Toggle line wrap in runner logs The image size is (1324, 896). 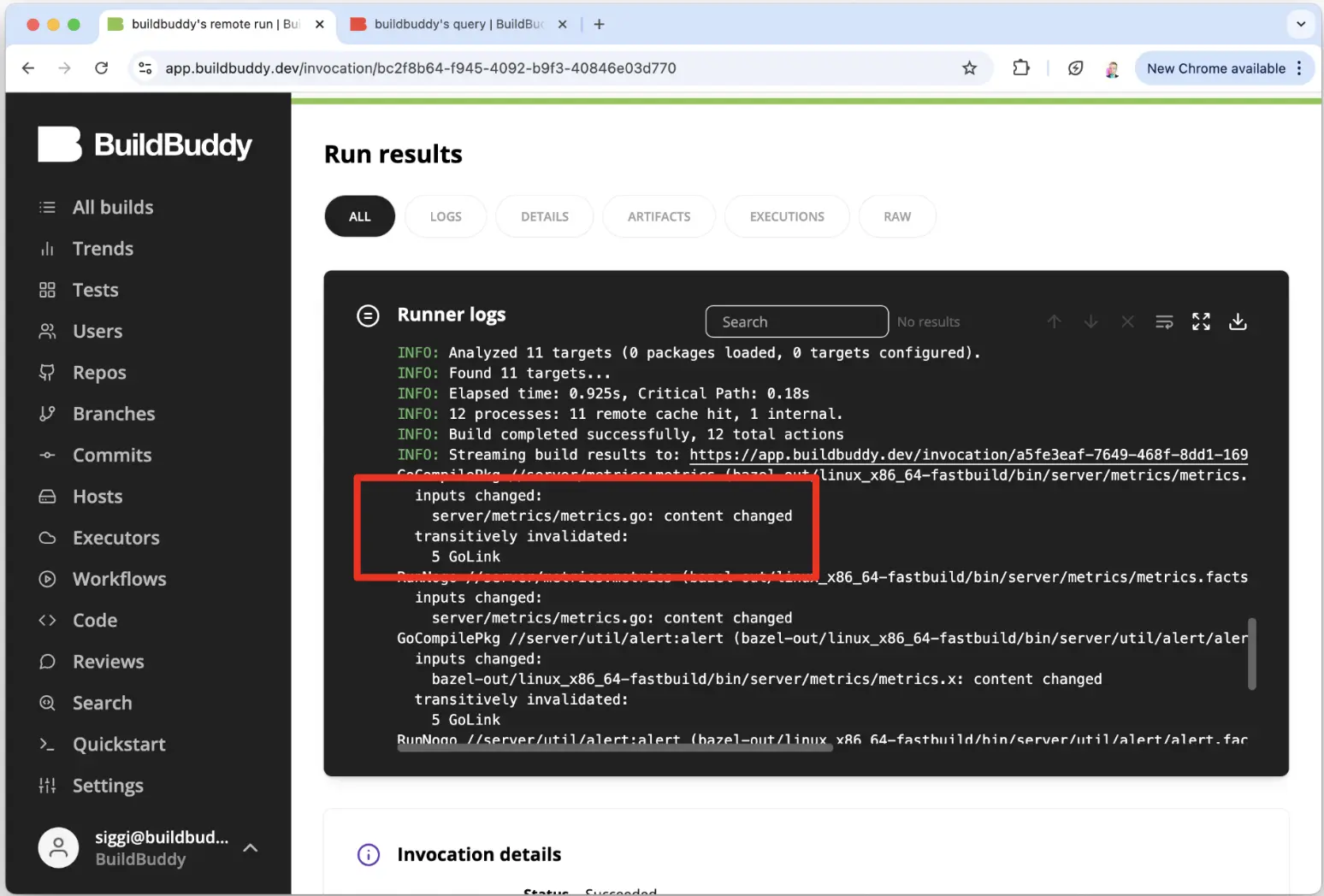click(1164, 321)
